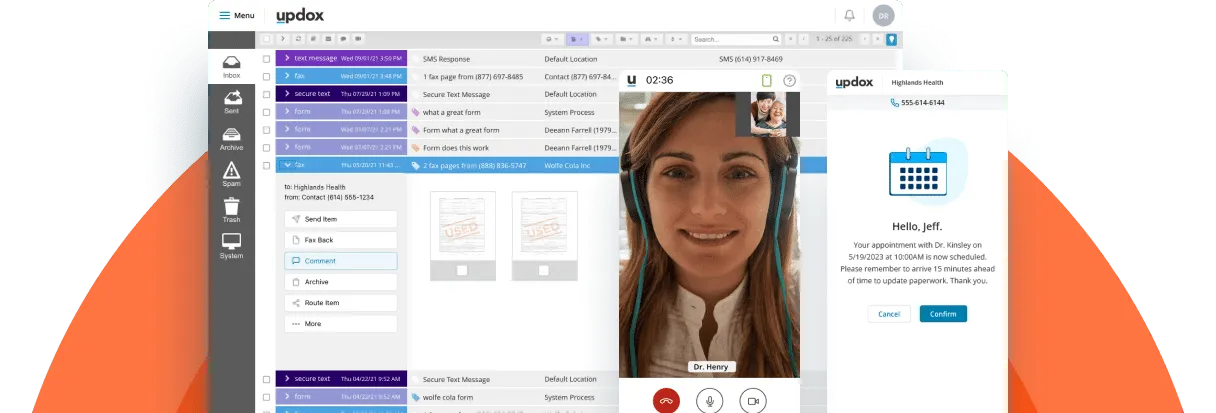
Task: Click the '2 fax pages from (888) 836-5747' subject
Action: pyautogui.click(x=474, y=165)
